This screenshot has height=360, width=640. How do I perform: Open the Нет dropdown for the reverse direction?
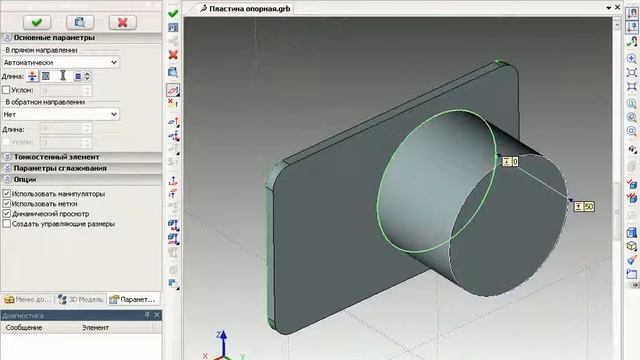click(x=61, y=114)
